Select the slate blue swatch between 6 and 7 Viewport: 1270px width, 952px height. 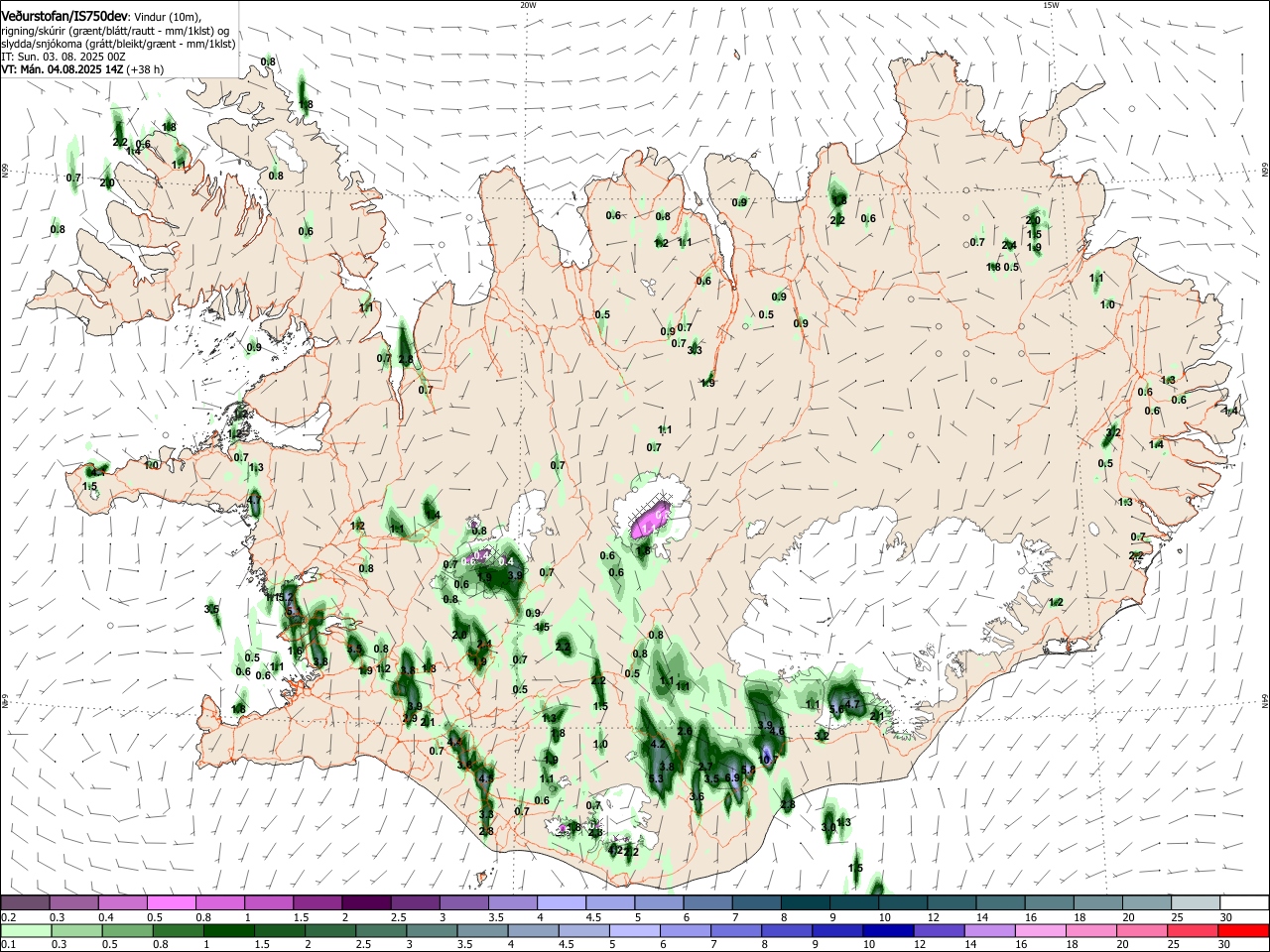tap(707, 902)
